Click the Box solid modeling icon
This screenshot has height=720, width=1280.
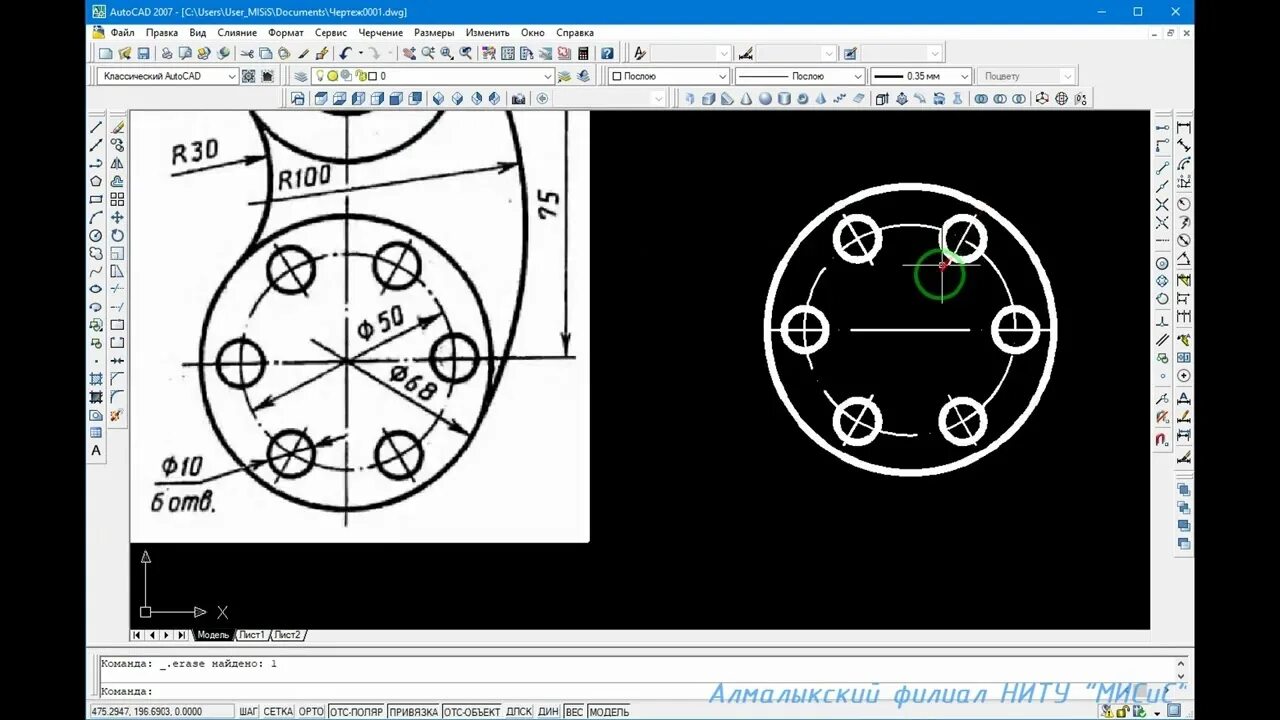point(708,98)
